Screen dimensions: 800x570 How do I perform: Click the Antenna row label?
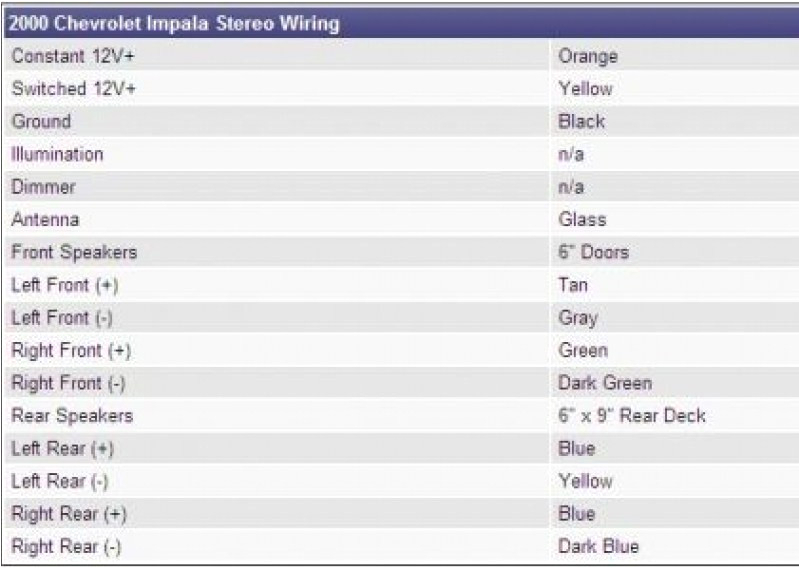point(46,220)
